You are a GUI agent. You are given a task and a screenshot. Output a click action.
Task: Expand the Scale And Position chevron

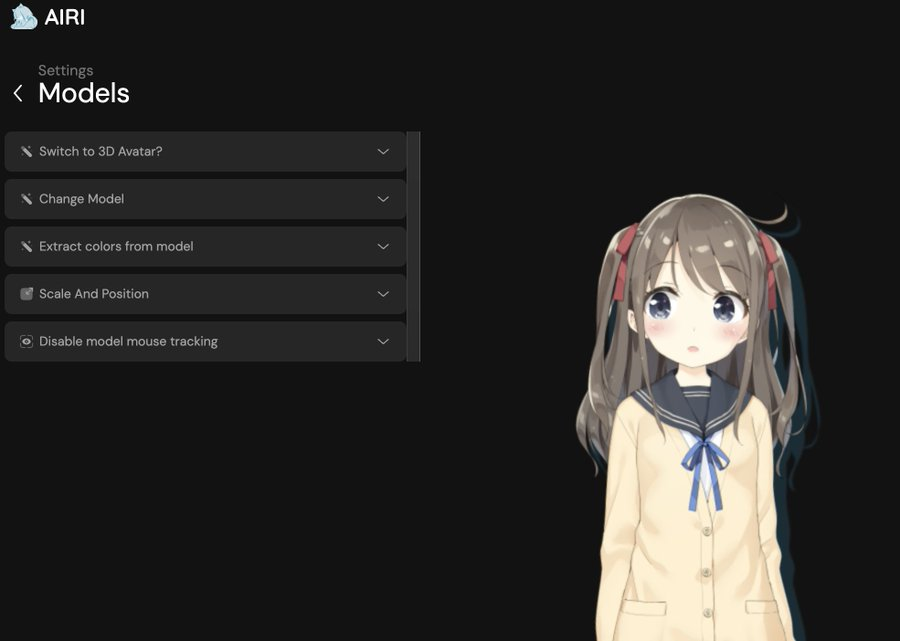(x=383, y=294)
